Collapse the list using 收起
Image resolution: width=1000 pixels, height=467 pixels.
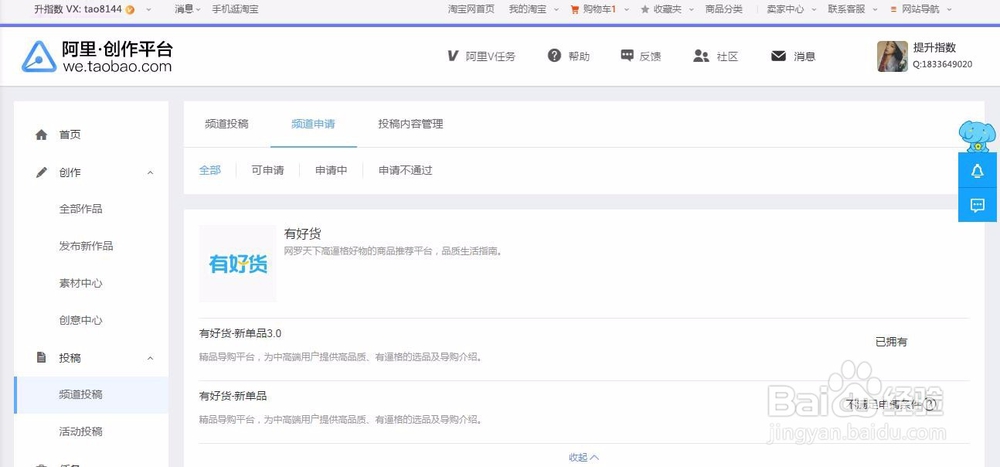pos(584,457)
